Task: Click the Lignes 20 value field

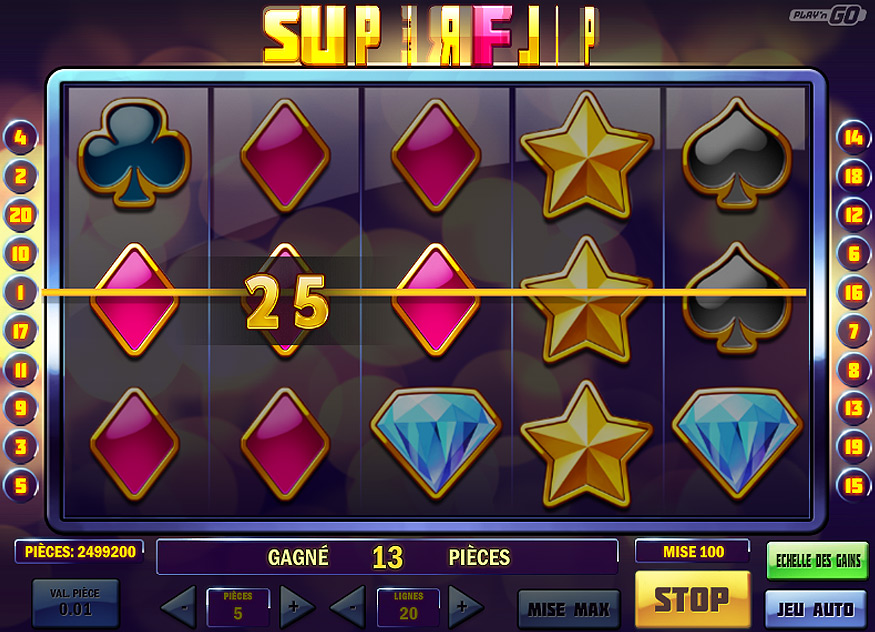Action: click(408, 607)
